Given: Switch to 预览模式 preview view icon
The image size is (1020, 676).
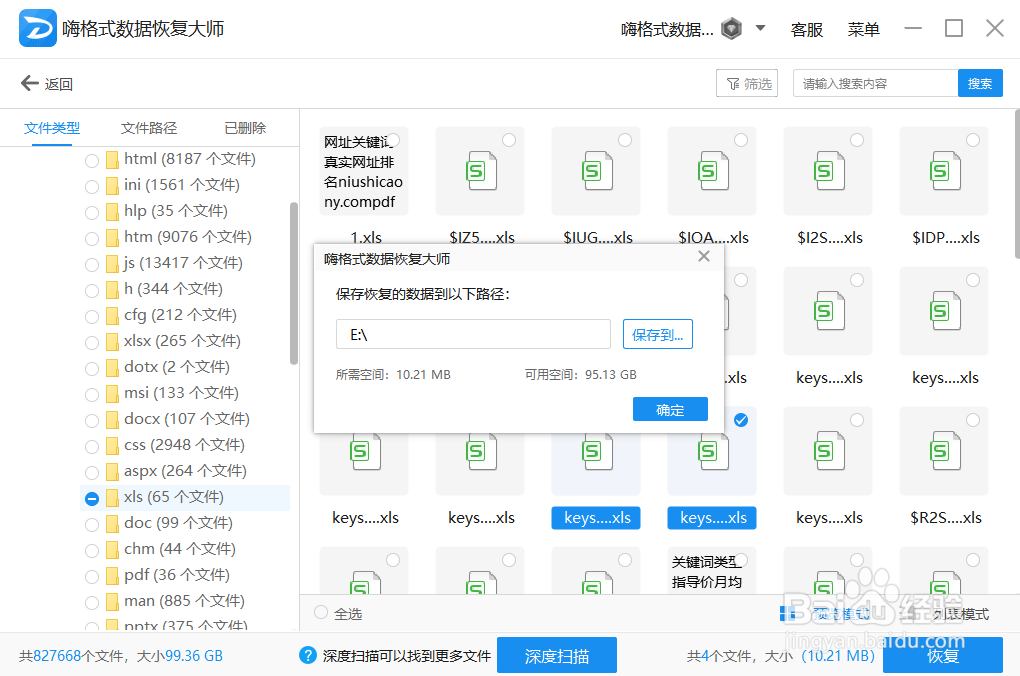Looking at the screenshot, I should 787,612.
